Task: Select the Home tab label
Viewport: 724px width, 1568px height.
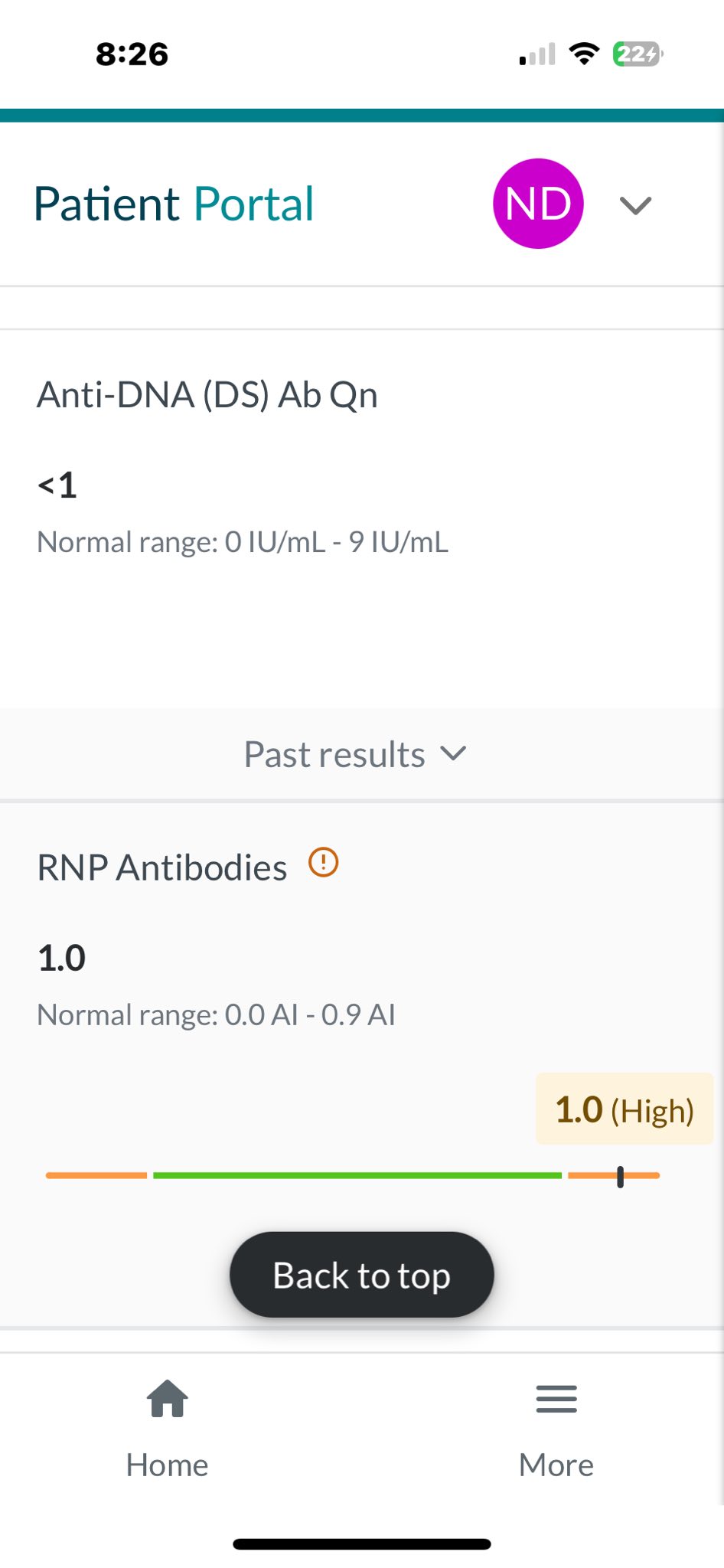Action: [167, 1465]
